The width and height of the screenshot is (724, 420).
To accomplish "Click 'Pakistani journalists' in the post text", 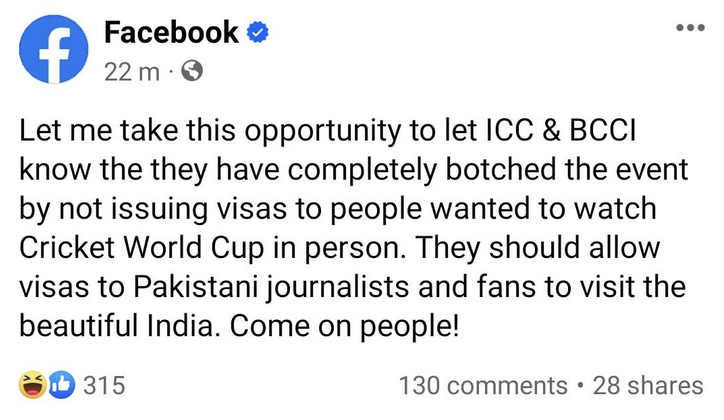I will 272,287.
